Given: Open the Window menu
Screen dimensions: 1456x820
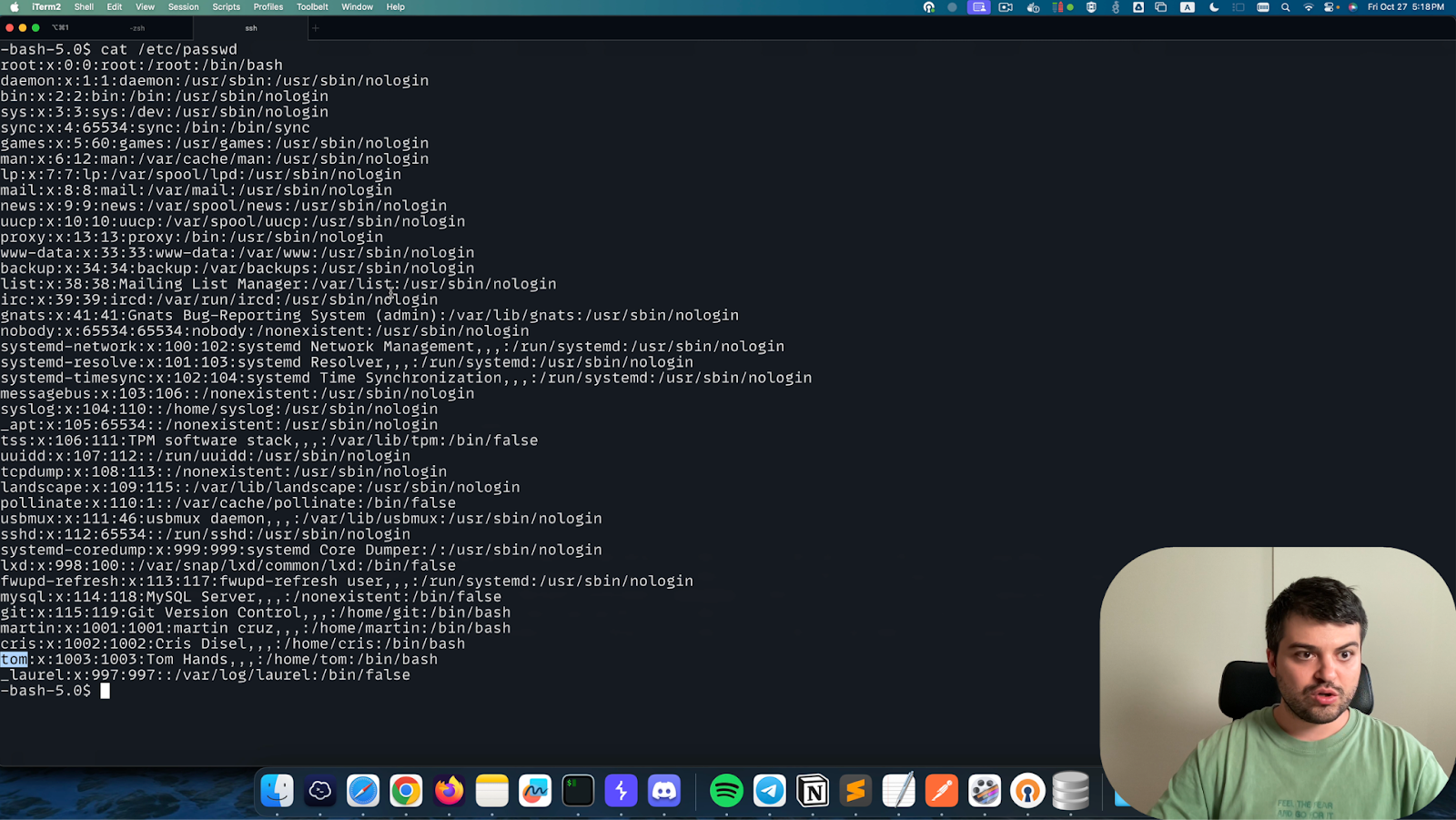Looking at the screenshot, I should pyautogui.click(x=357, y=6).
